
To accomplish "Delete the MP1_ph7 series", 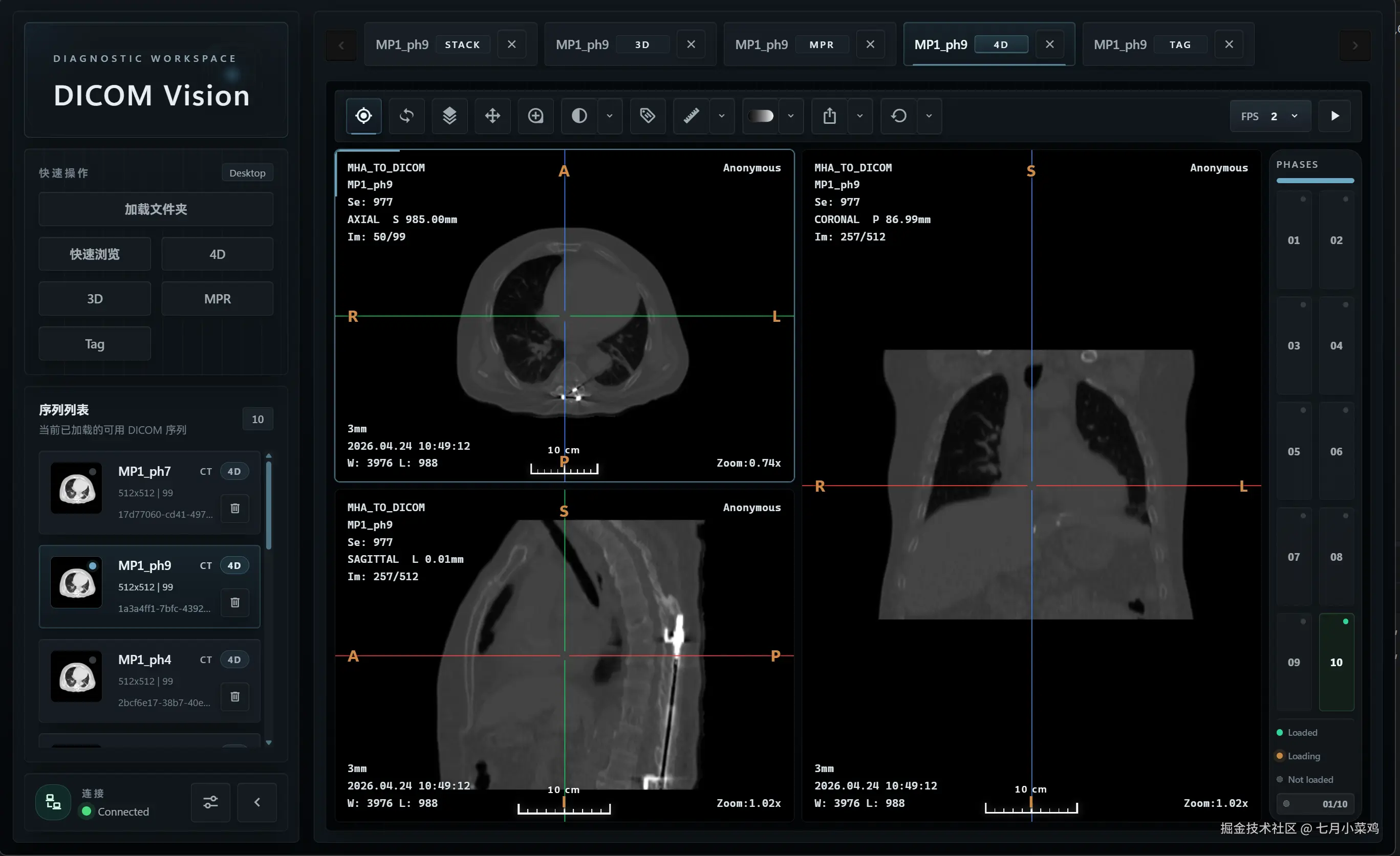I will (x=234, y=509).
